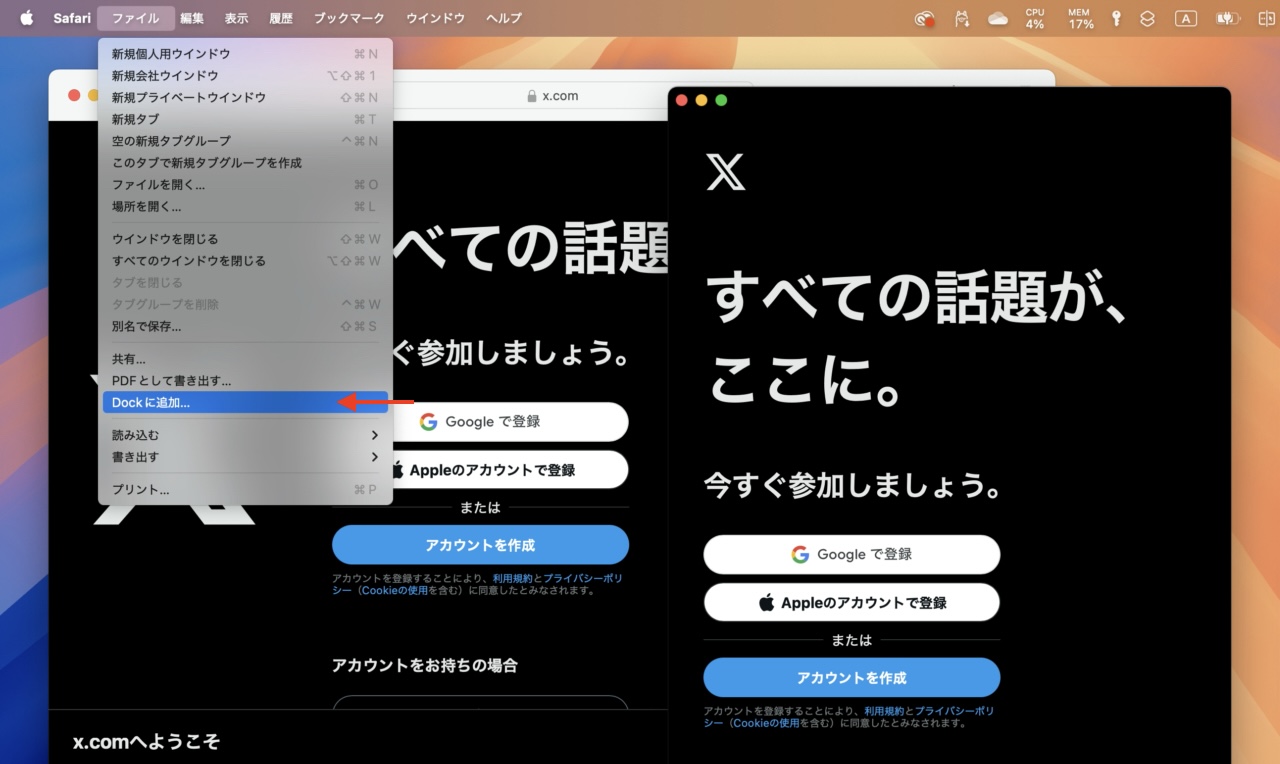The height and width of the screenshot is (764, 1280).
Task: Choose 空の新規タブグループ
Action: click(245, 141)
